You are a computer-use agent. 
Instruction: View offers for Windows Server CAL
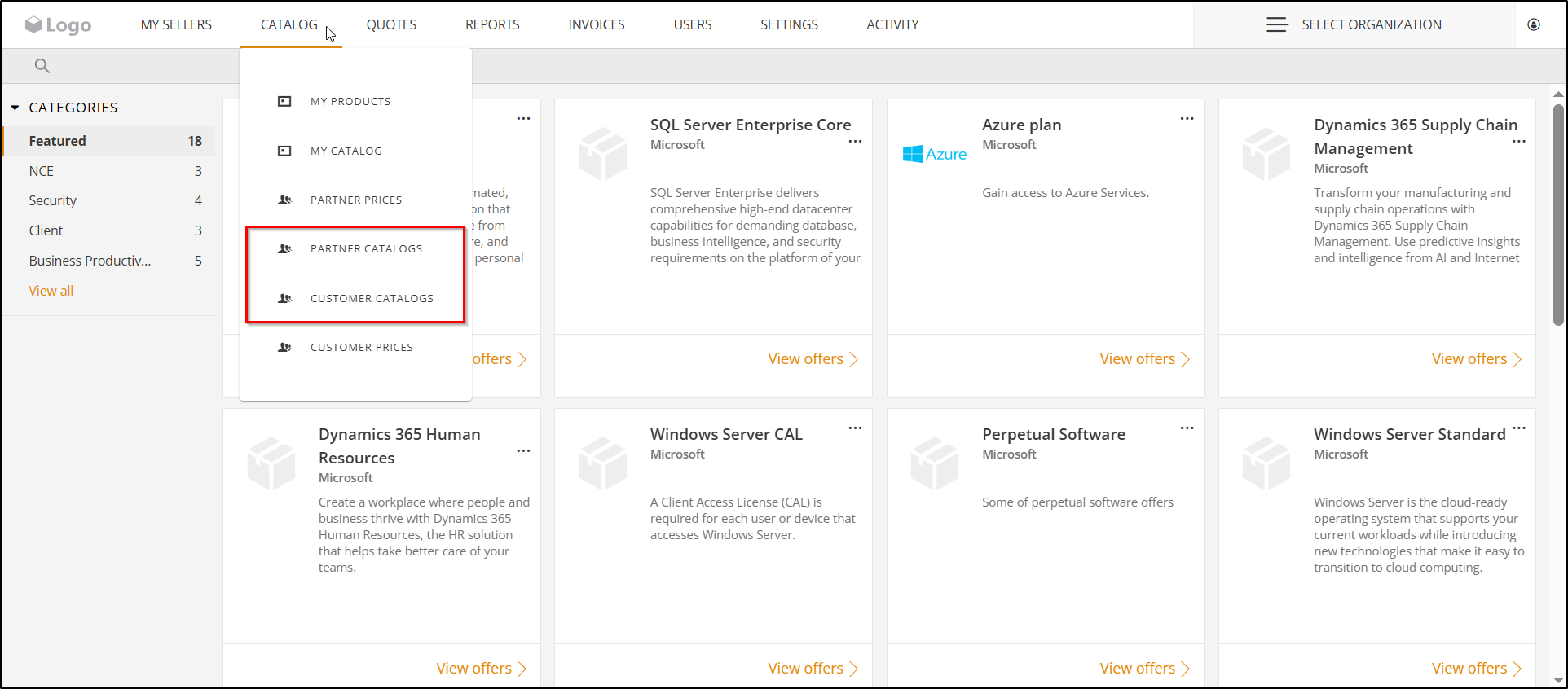click(x=813, y=669)
